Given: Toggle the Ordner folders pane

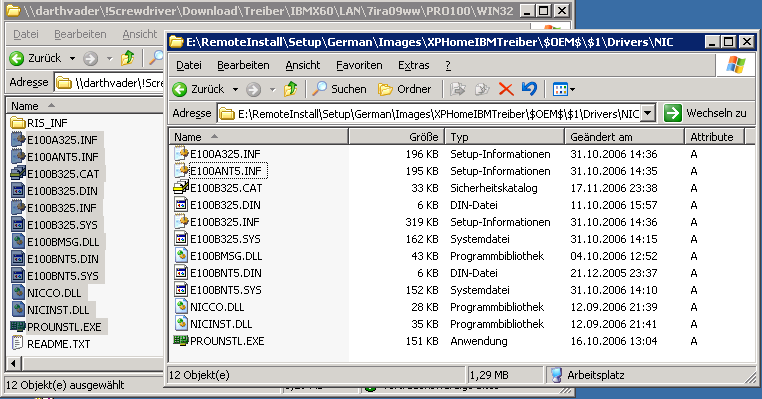Looking at the screenshot, I should [x=404, y=89].
